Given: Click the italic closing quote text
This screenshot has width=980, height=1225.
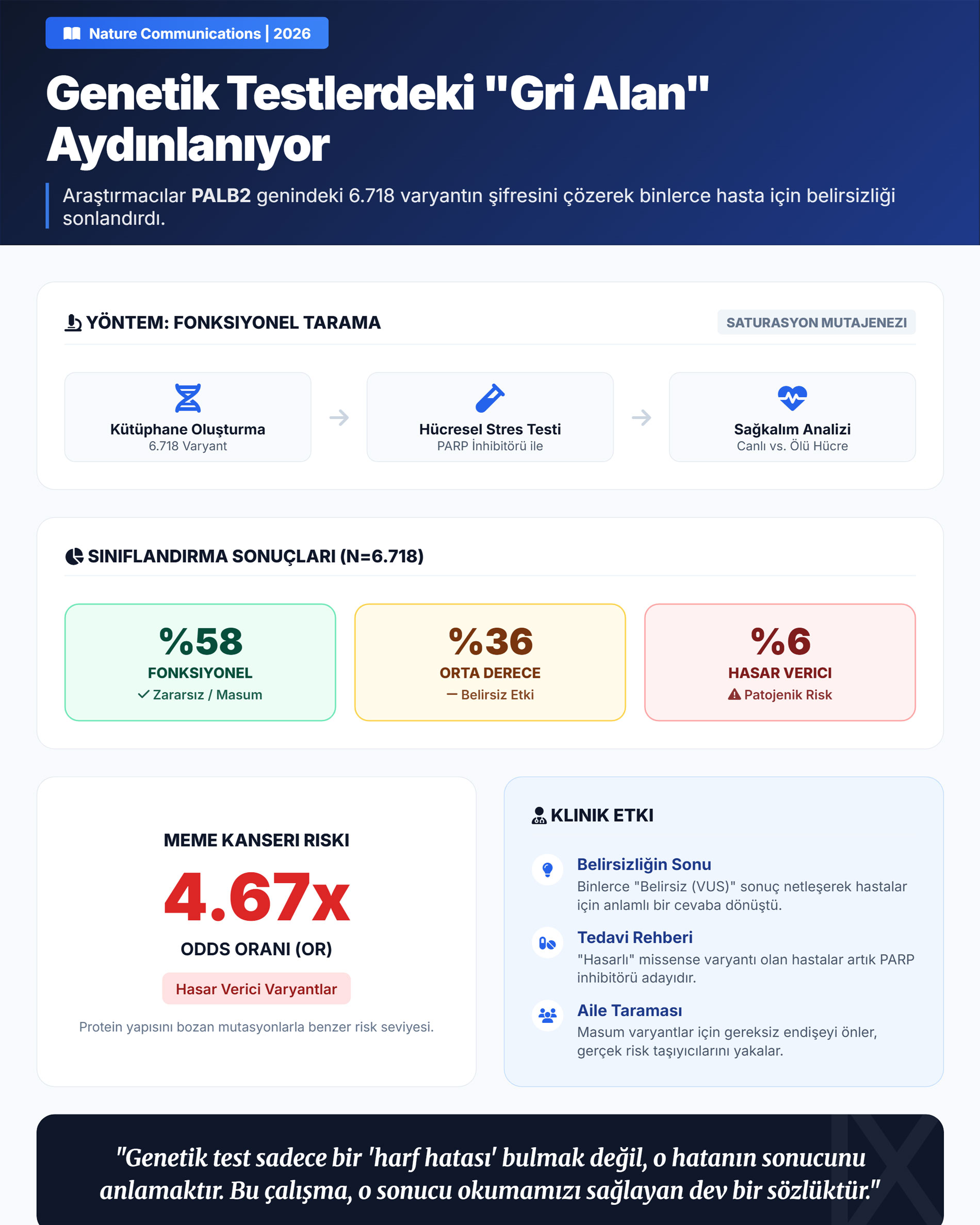Looking at the screenshot, I should tap(489, 1174).
